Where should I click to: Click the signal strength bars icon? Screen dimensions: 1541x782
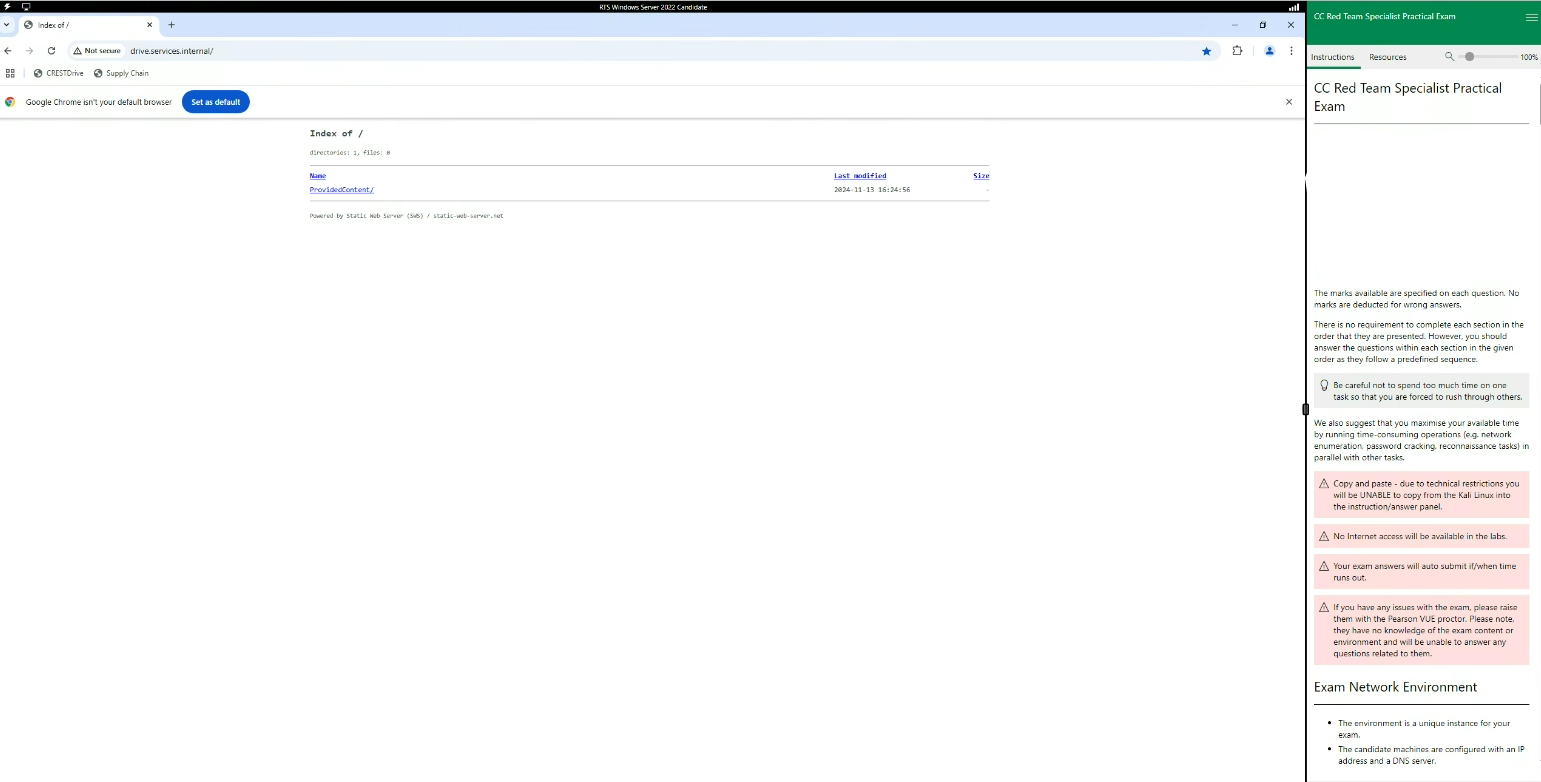click(1294, 6)
